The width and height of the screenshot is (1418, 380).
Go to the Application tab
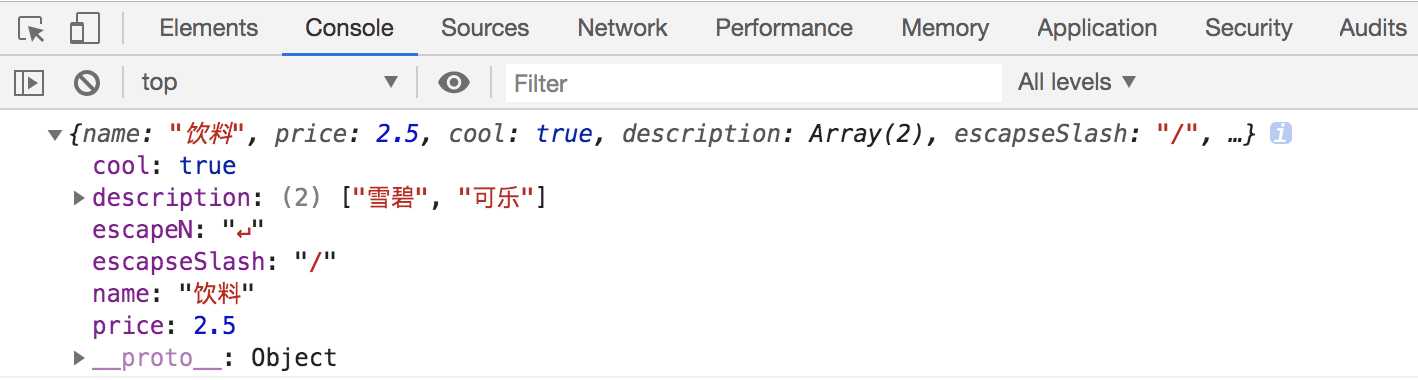(x=1097, y=28)
